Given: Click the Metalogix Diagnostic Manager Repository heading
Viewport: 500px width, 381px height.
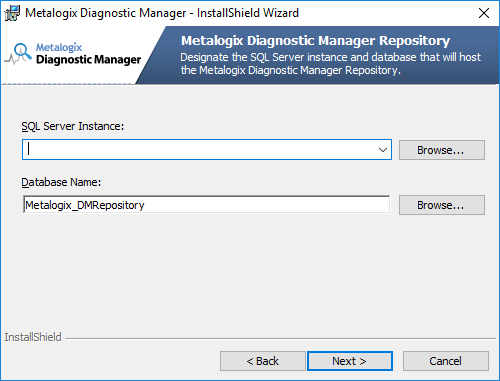Looking at the screenshot, I should [315, 41].
